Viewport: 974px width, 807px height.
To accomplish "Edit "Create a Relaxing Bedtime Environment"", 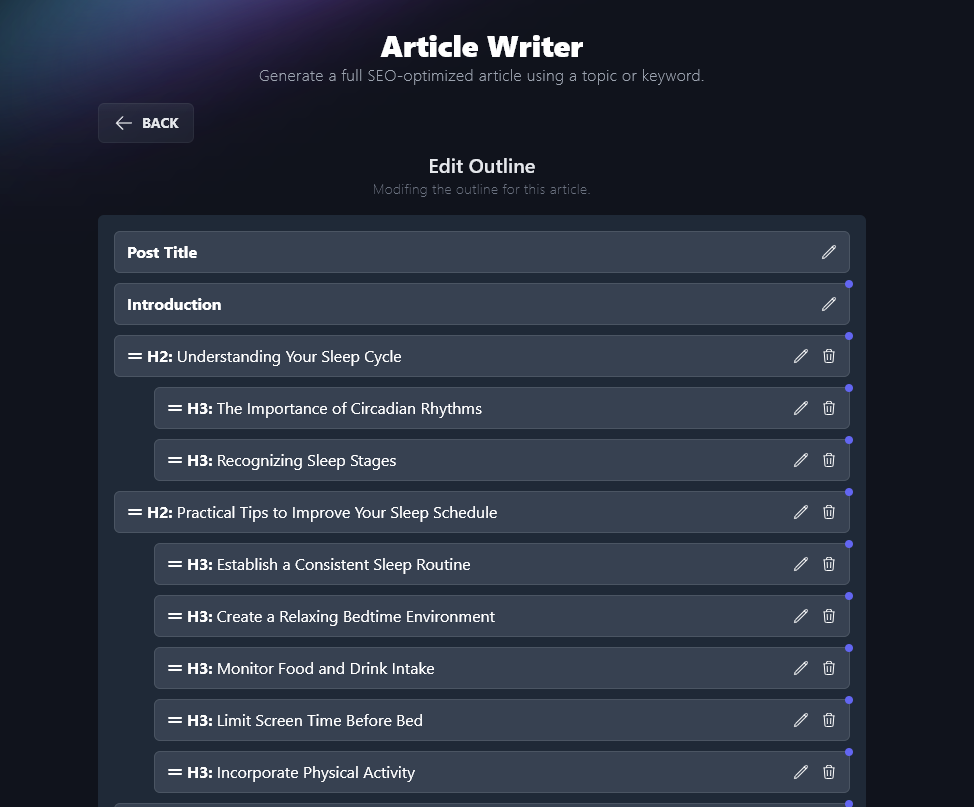I will point(801,616).
